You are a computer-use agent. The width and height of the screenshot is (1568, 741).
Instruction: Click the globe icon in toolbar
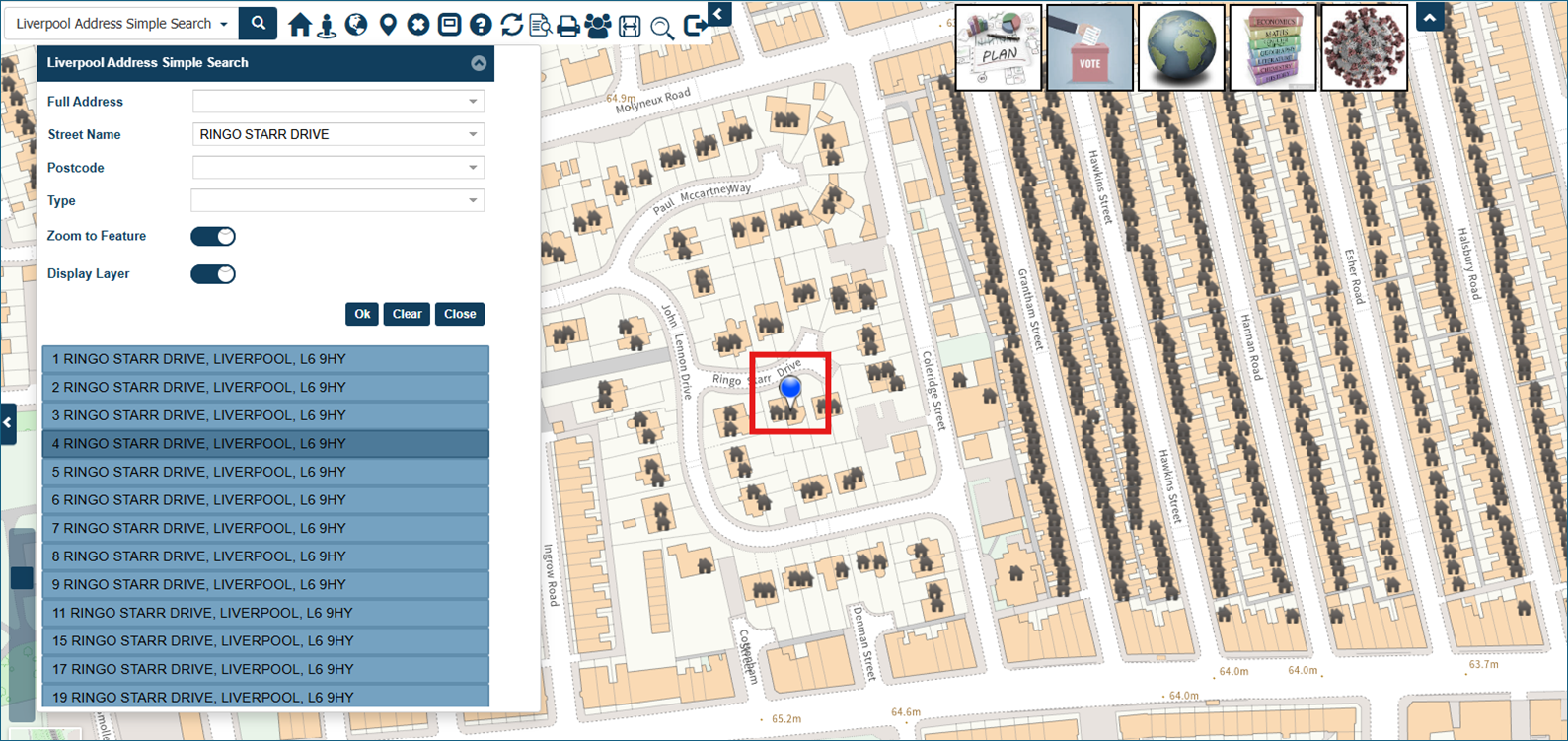tap(356, 25)
